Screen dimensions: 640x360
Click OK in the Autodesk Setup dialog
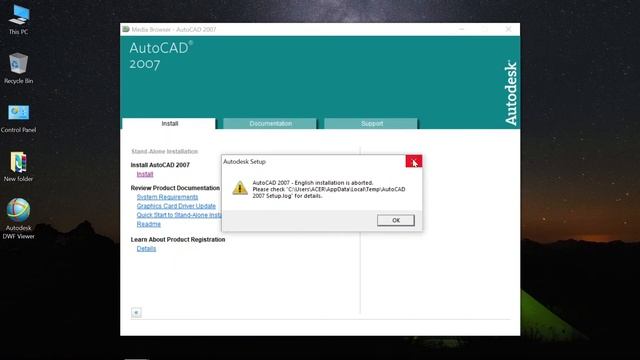point(396,220)
